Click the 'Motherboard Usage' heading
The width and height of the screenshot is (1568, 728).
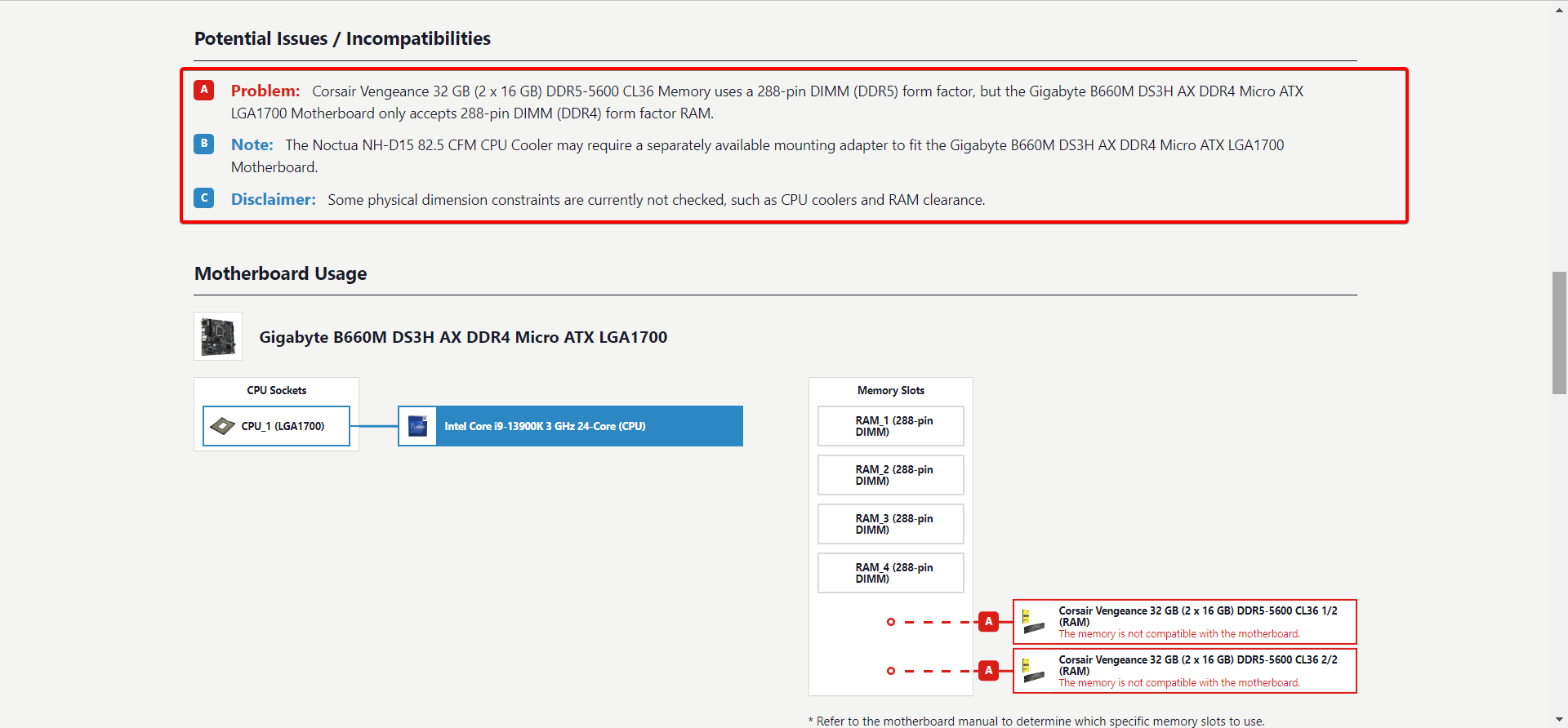click(280, 273)
